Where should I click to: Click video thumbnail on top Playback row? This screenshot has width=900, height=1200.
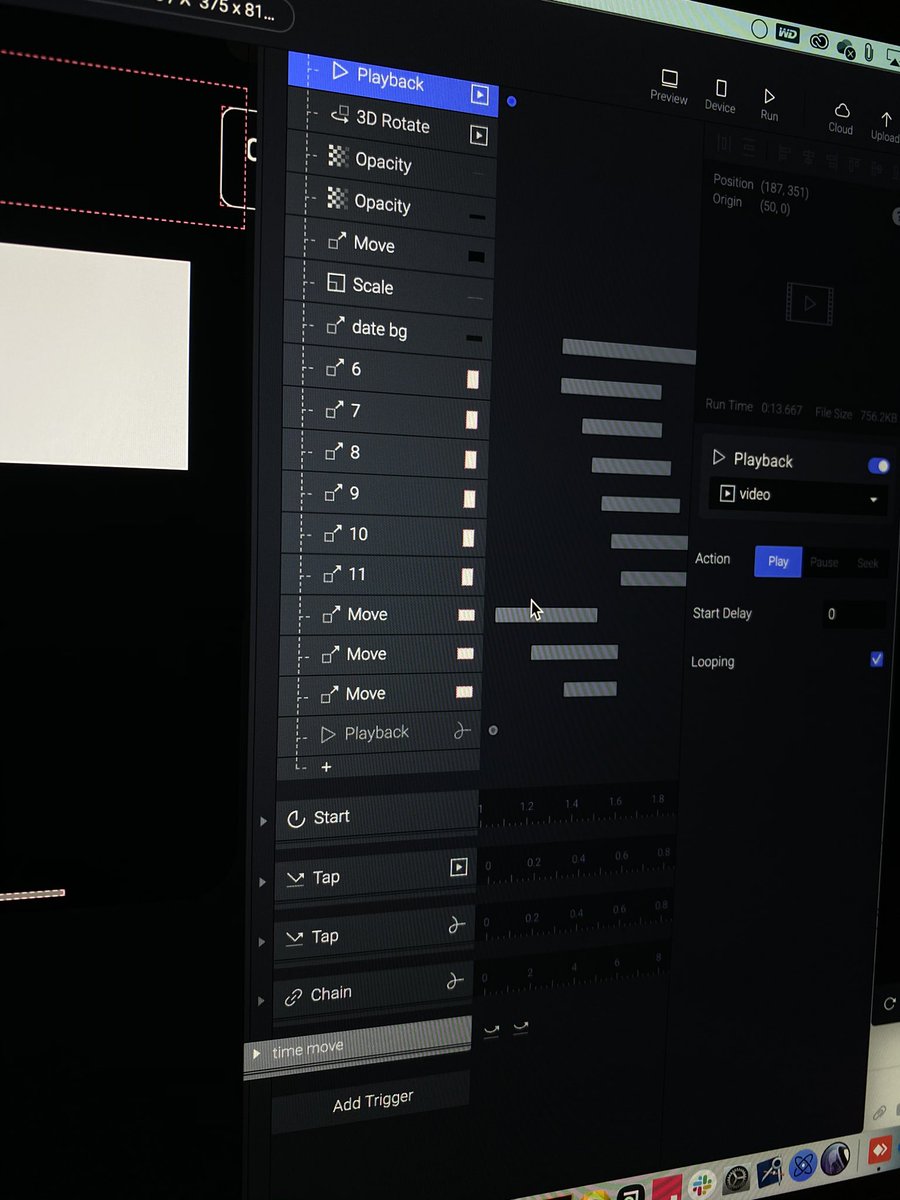[480, 95]
